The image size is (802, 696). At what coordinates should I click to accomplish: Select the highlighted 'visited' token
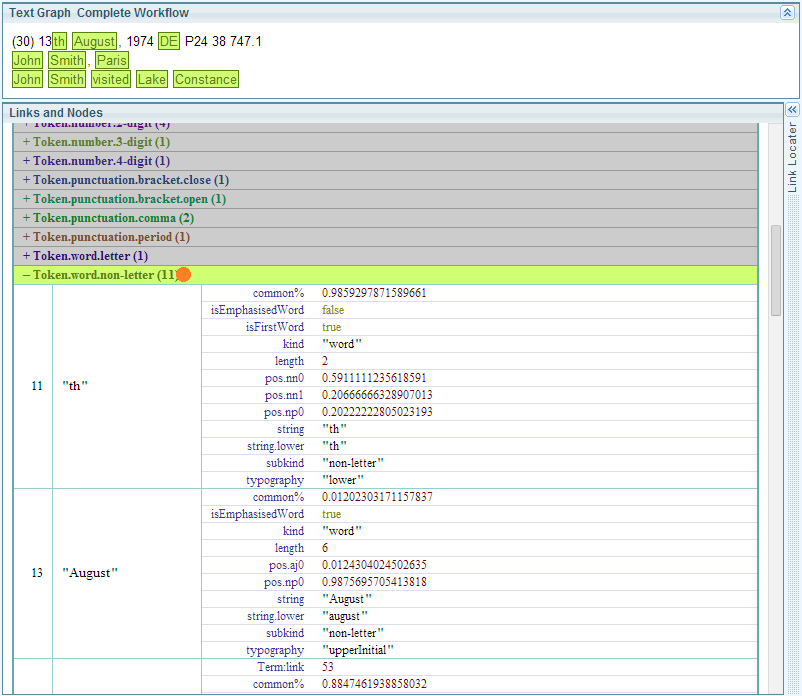point(110,80)
